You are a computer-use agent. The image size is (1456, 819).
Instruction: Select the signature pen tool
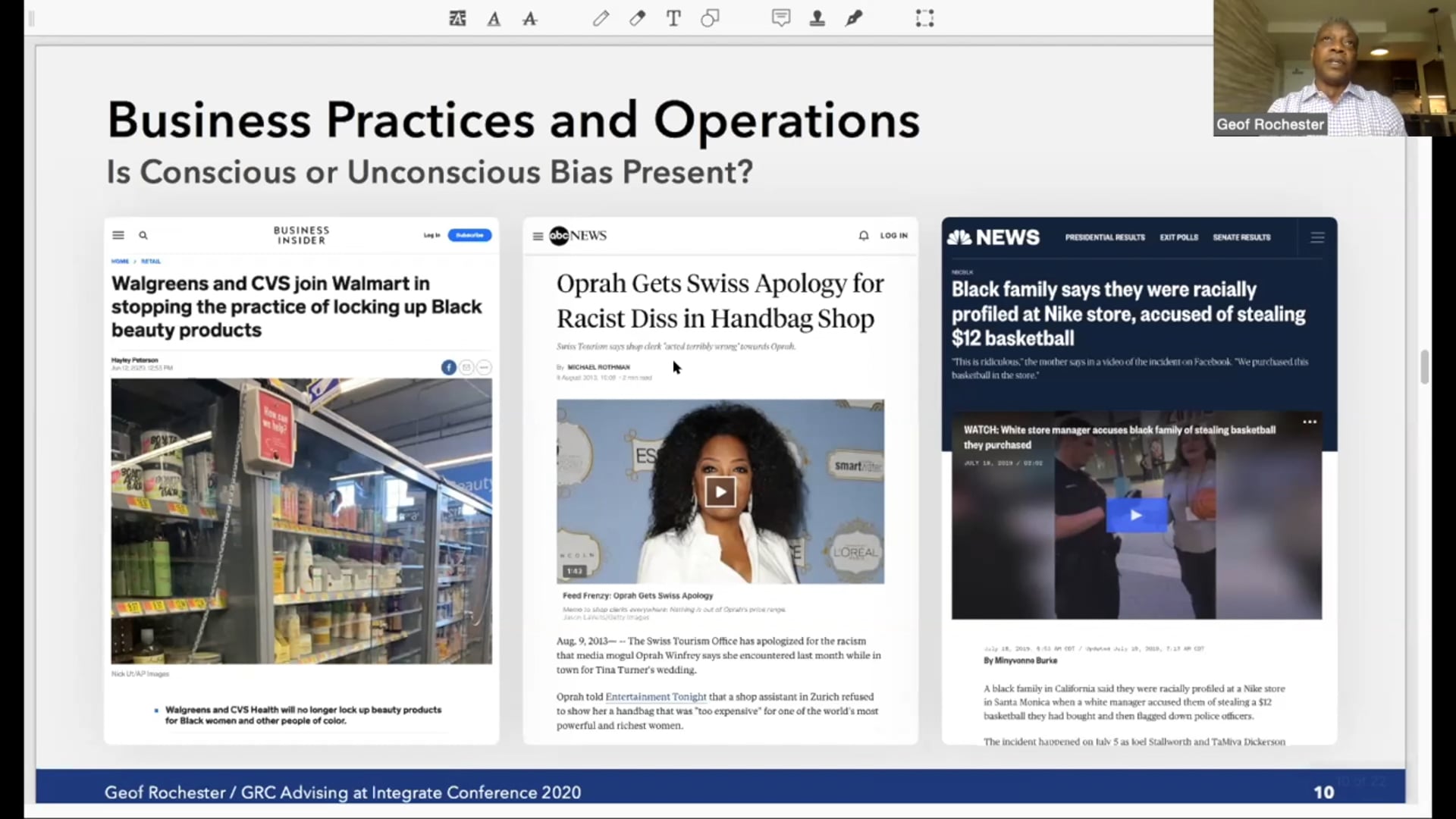854,18
